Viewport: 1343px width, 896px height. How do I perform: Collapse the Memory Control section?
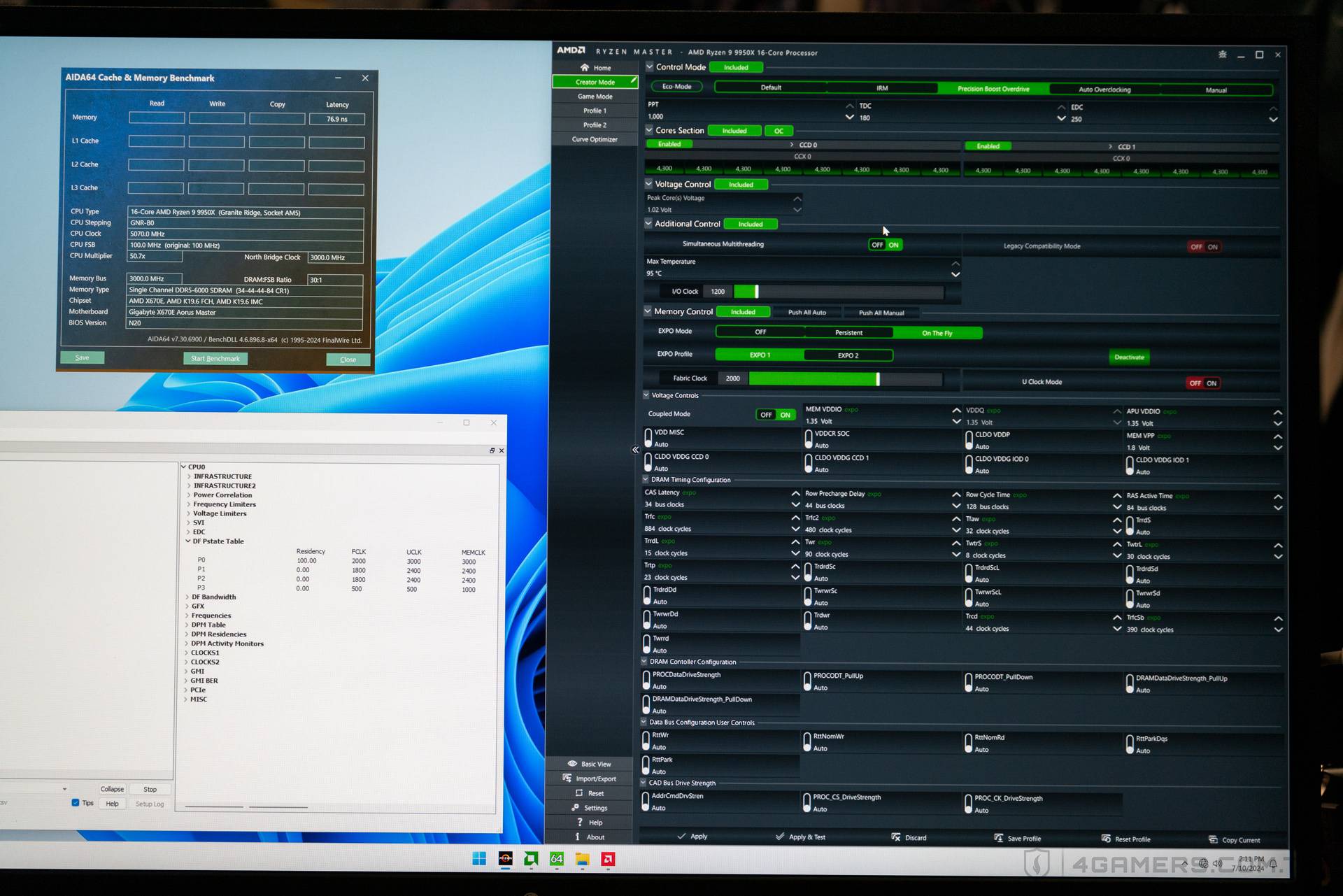tap(648, 311)
